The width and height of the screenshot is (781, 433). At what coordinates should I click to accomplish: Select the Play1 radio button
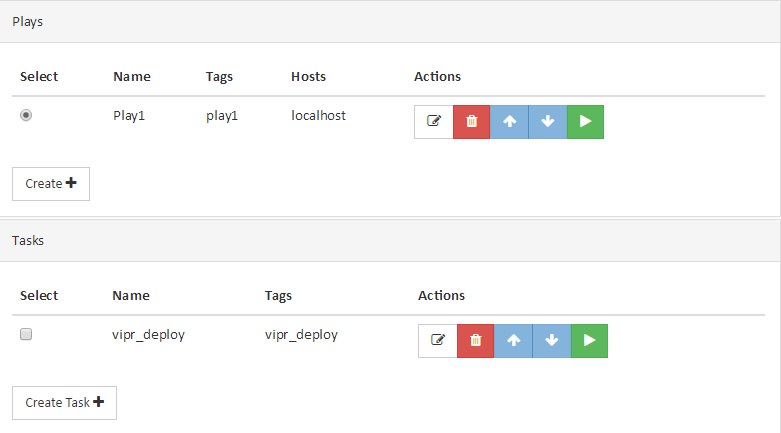pos(26,115)
